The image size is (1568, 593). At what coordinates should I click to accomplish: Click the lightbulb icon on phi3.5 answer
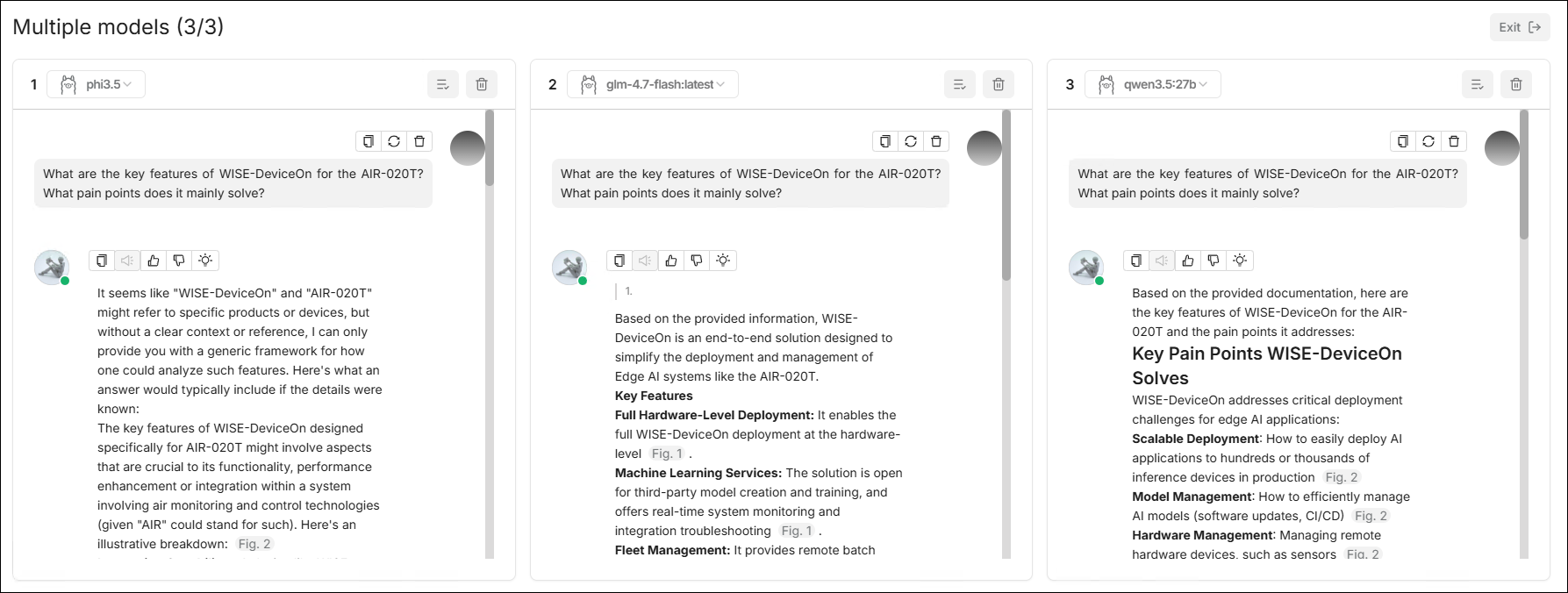coord(205,261)
